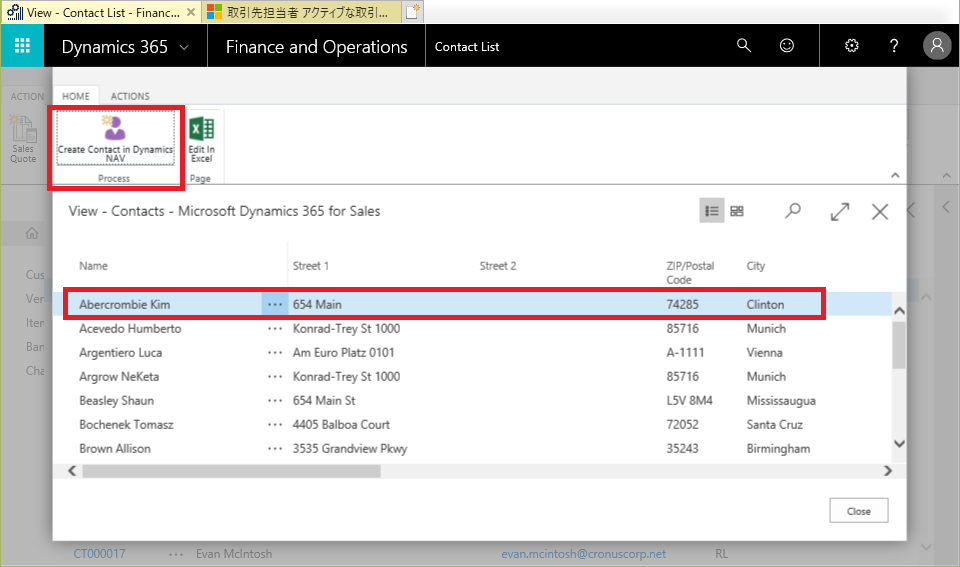The image size is (960, 567).
Task: Select the Argrow NeKeta contact
Action: [x=119, y=377]
